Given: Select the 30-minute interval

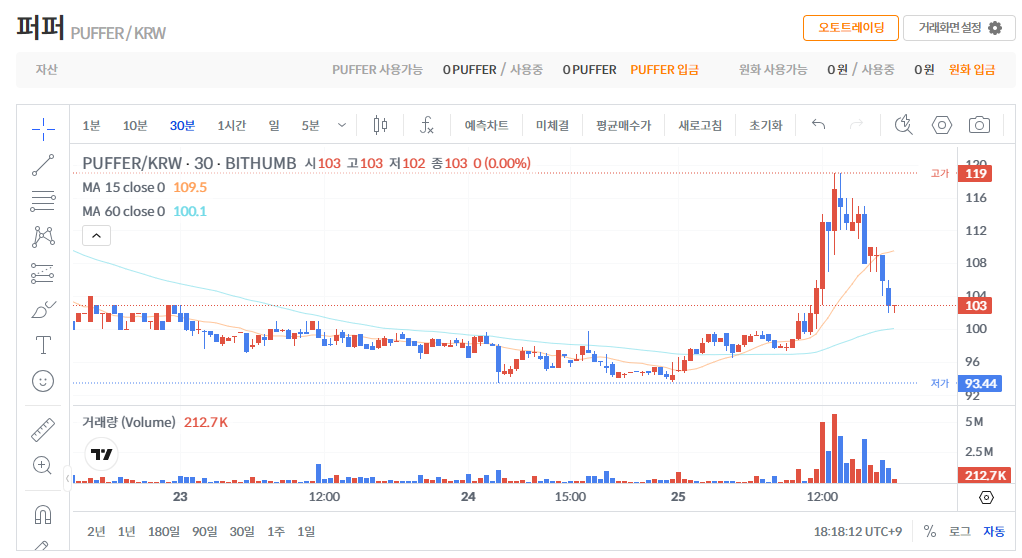Looking at the screenshot, I should click(x=182, y=125).
